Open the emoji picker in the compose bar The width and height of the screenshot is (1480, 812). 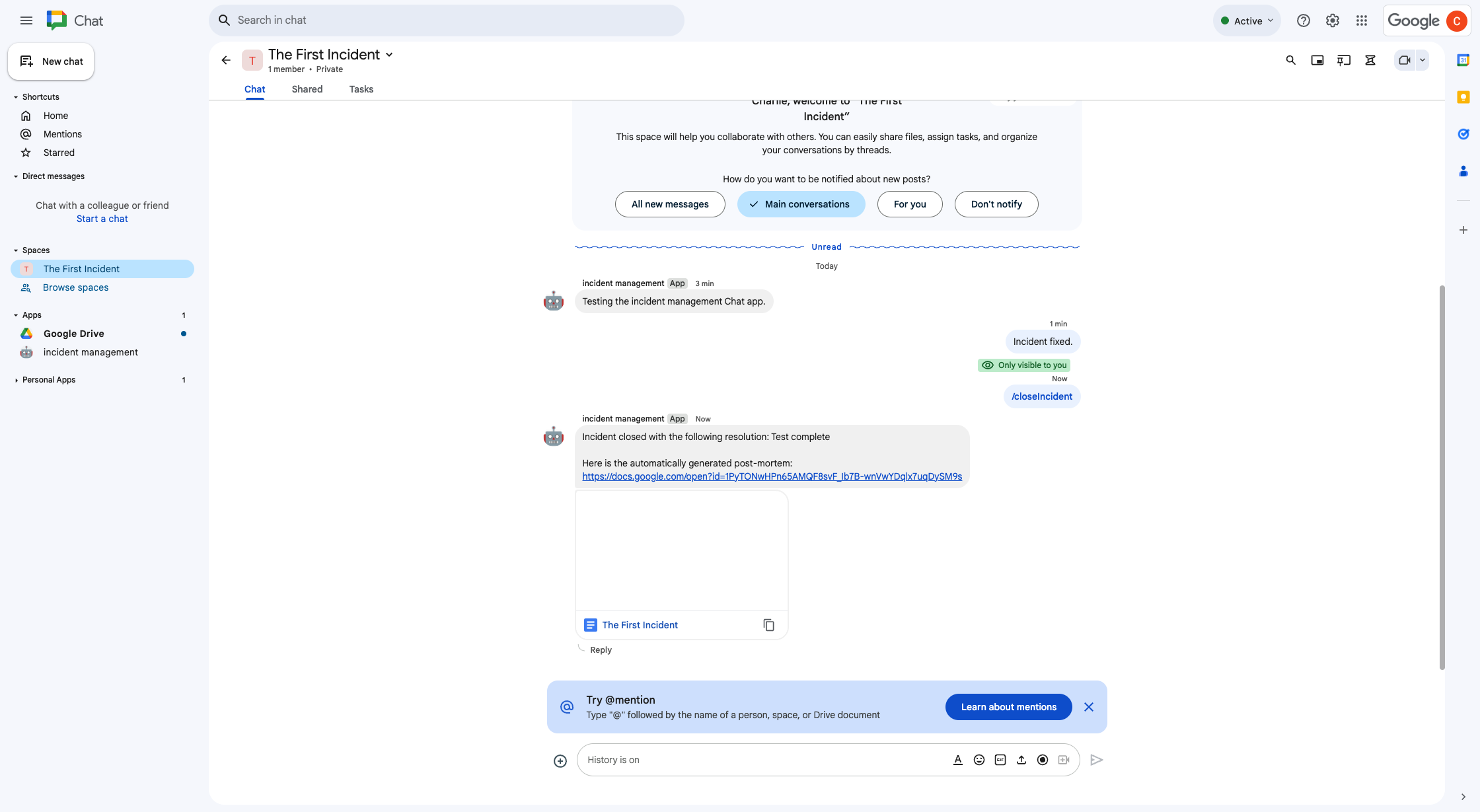[979, 760]
